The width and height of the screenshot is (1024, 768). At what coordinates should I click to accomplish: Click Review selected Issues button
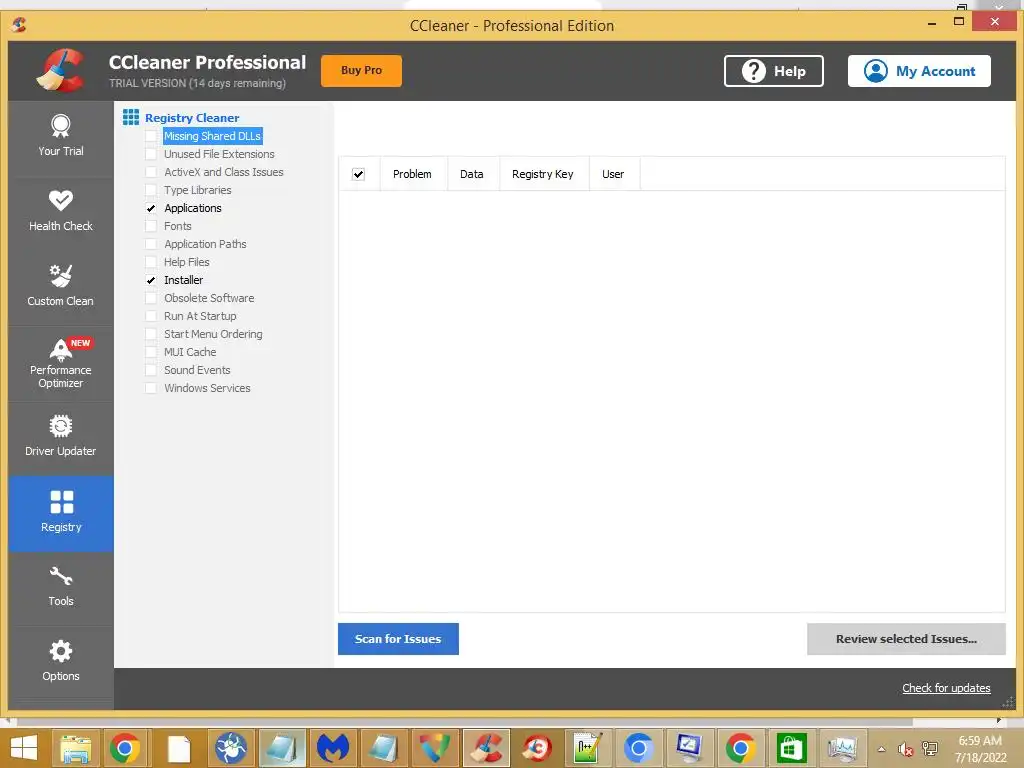906,639
